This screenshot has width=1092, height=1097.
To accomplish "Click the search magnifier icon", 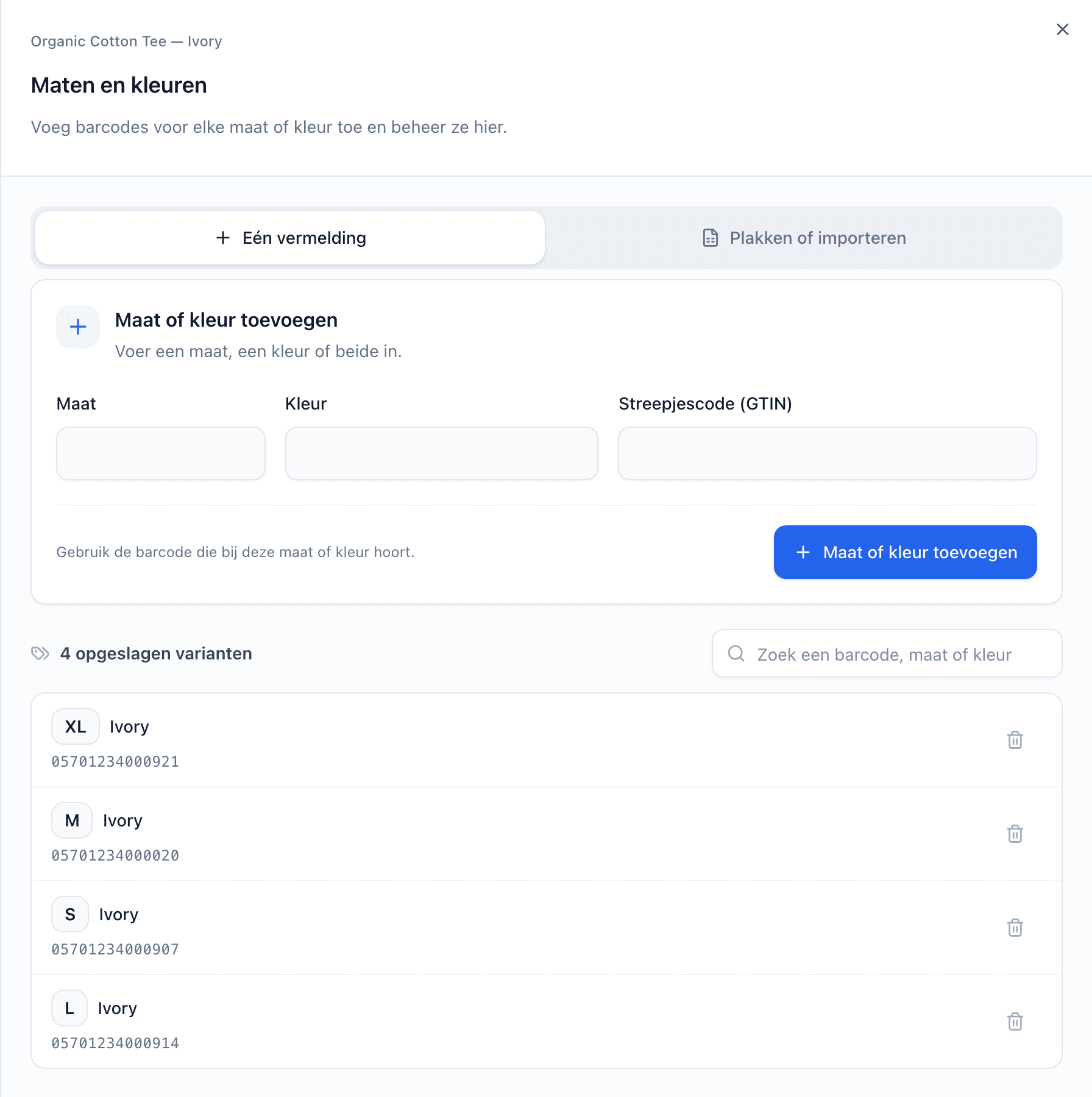I will (x=736, y=654).
